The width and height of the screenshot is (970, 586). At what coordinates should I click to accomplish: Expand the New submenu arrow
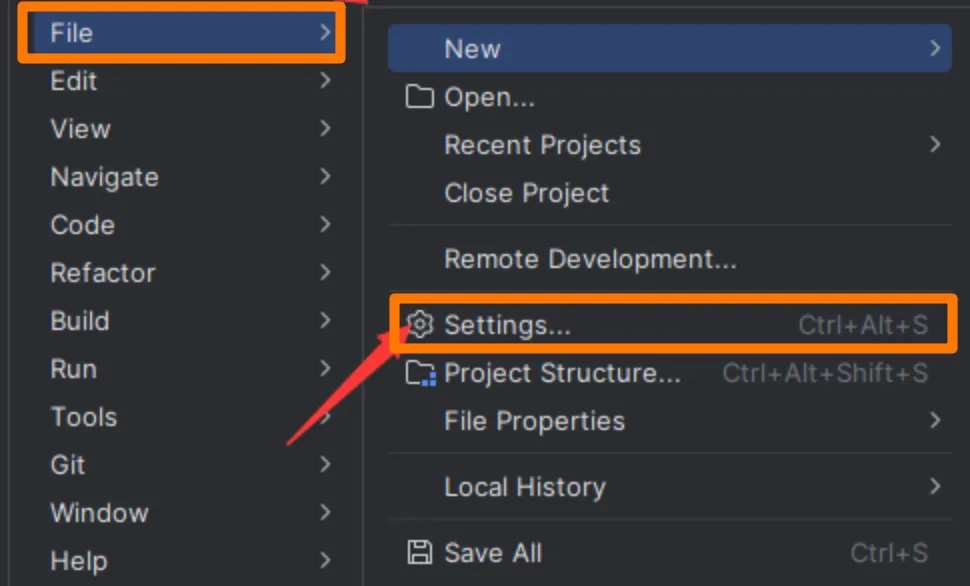tap(932, 48)
